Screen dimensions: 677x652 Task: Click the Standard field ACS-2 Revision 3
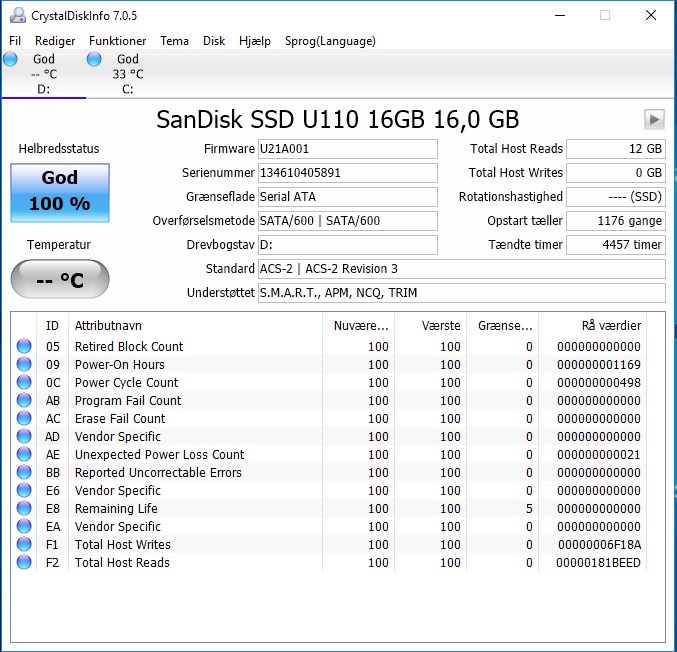pyautogui.click(x=462, y=269)
